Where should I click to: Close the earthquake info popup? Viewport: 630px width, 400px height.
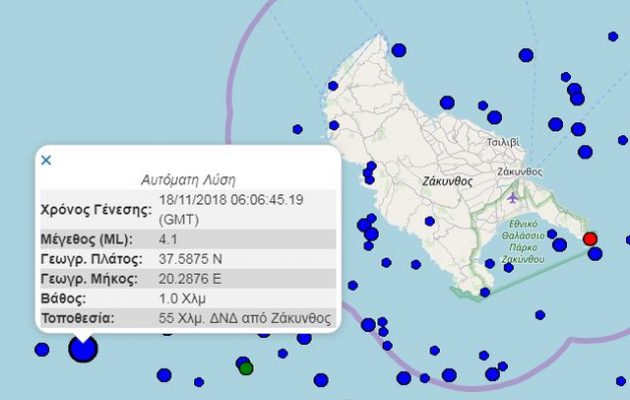46,159
